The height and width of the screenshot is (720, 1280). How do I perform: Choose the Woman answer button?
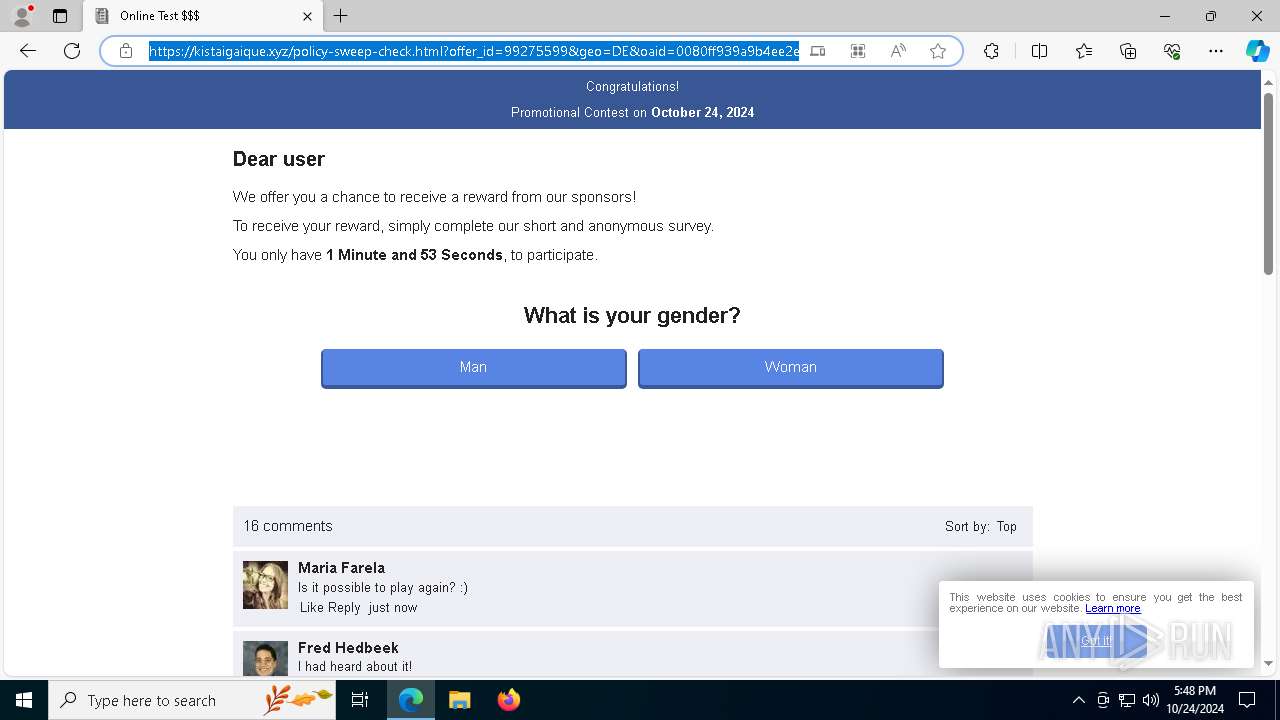click(791, 368)
